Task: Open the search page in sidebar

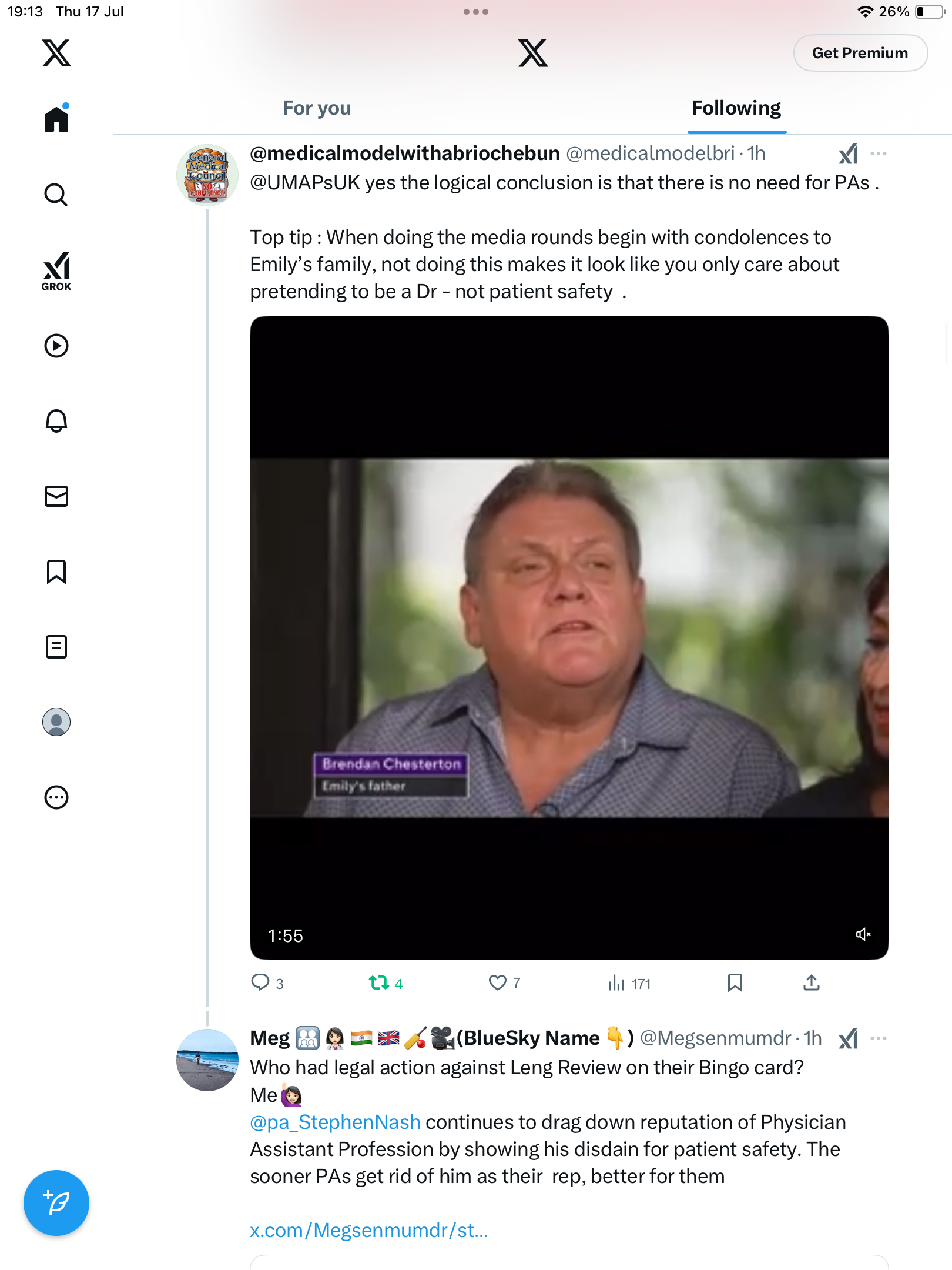Action: click(x=56, y=195)
